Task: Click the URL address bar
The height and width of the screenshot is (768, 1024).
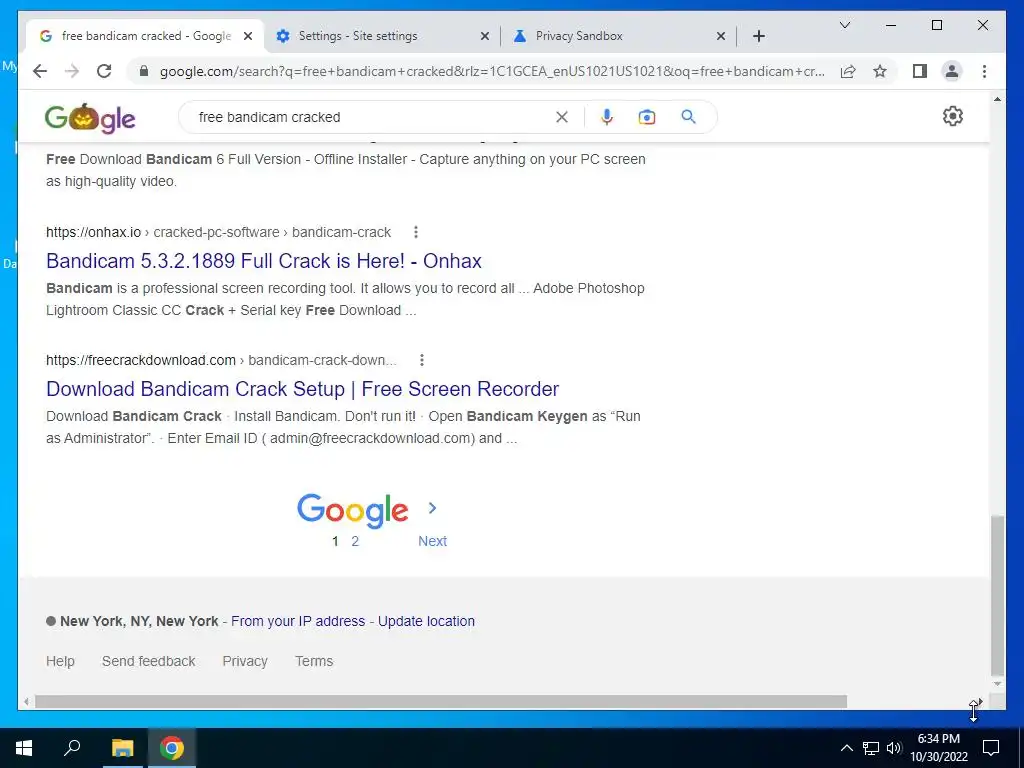Action: pyautogui.click(x=493, y=71)
